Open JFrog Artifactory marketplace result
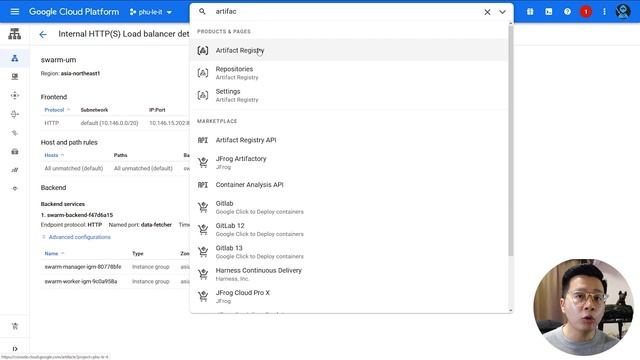640x360 pixels. (x=349, y=162)
